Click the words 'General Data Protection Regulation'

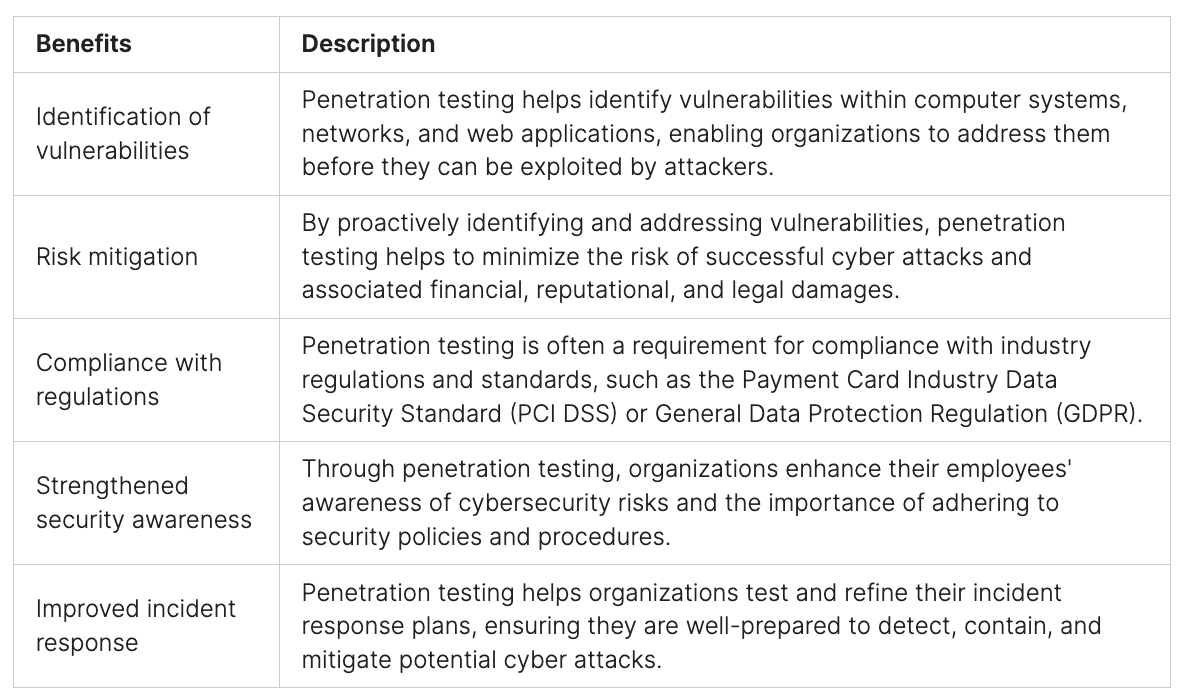click(851, 413)
